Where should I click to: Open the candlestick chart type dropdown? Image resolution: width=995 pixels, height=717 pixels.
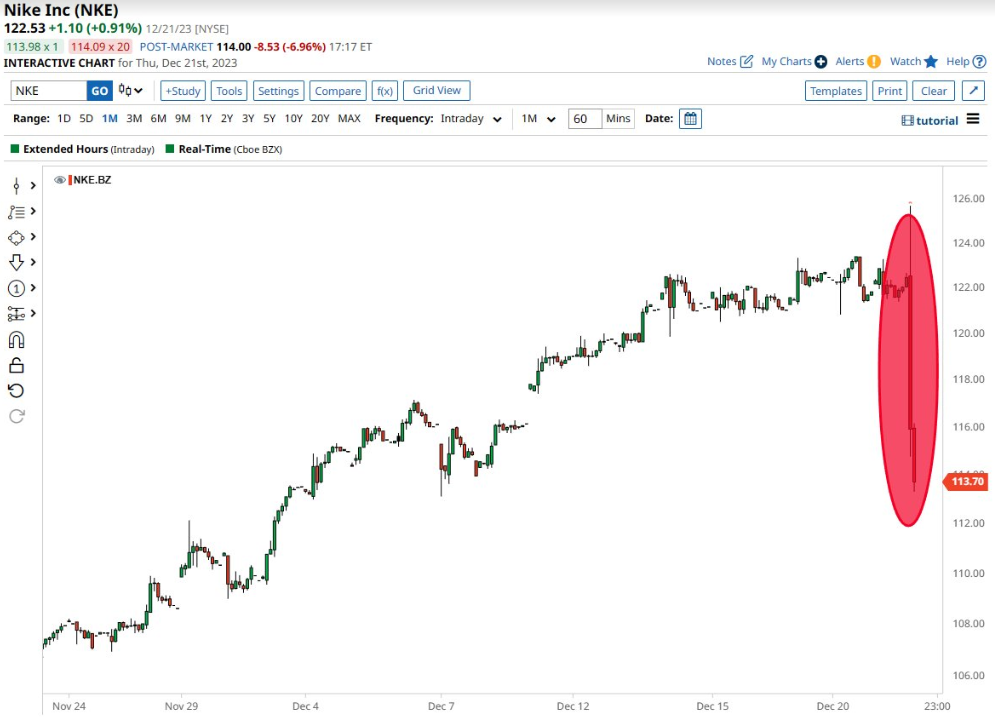(130, 91)
